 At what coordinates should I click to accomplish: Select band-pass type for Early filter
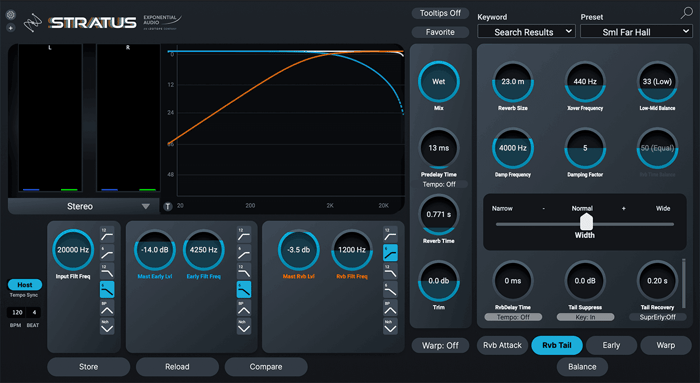tap(244, 308)
